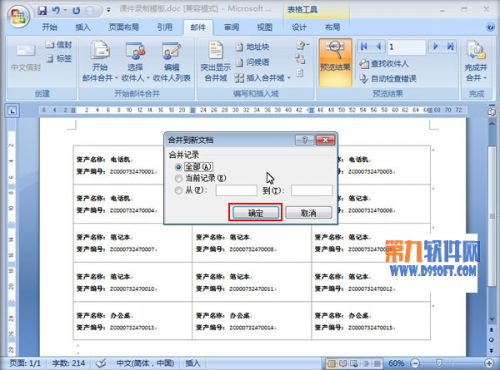500x370 pixels.
Task: Open the 插入 ribbon tab
Action: click(82, 27)
